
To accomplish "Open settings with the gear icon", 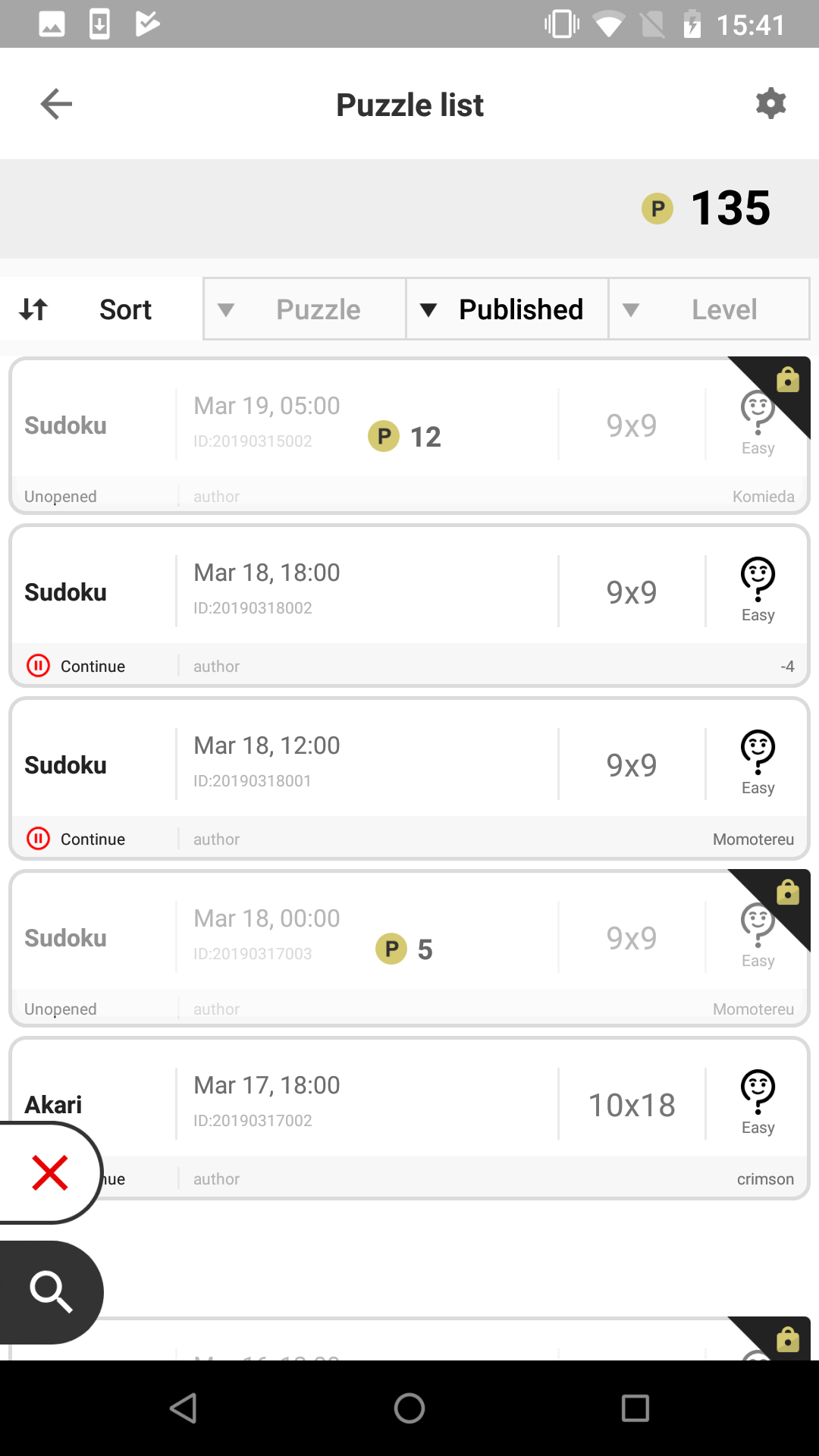I will pyautogui.click(x=770, y=104).
